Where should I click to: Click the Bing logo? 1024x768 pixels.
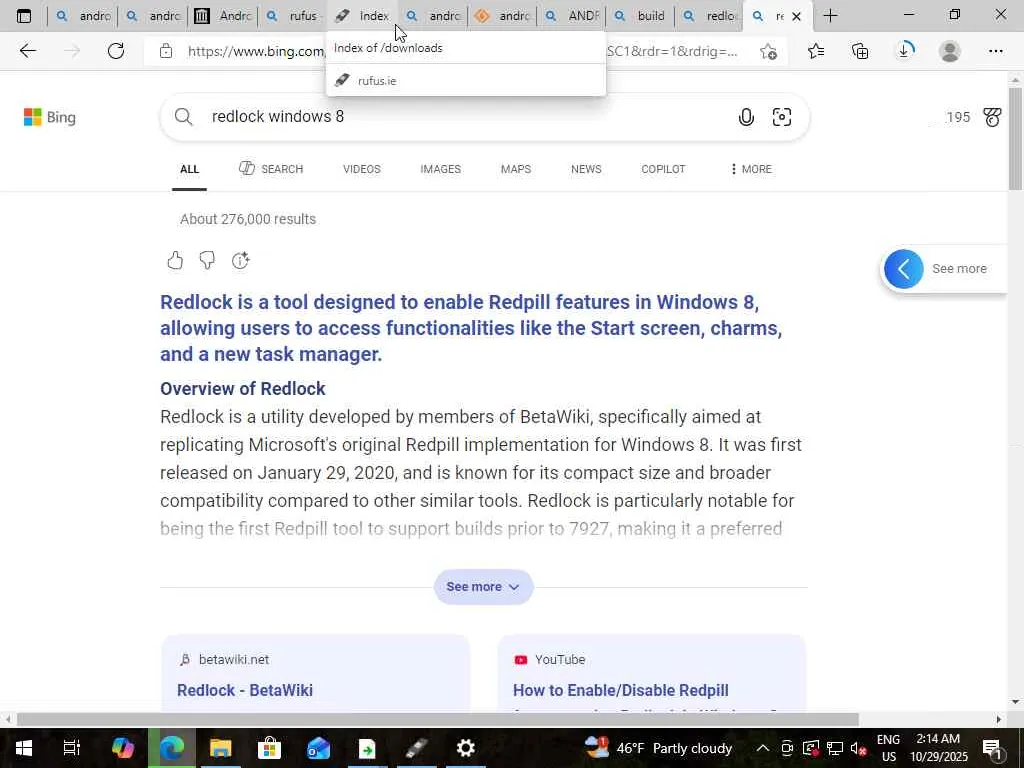(50, 118)
